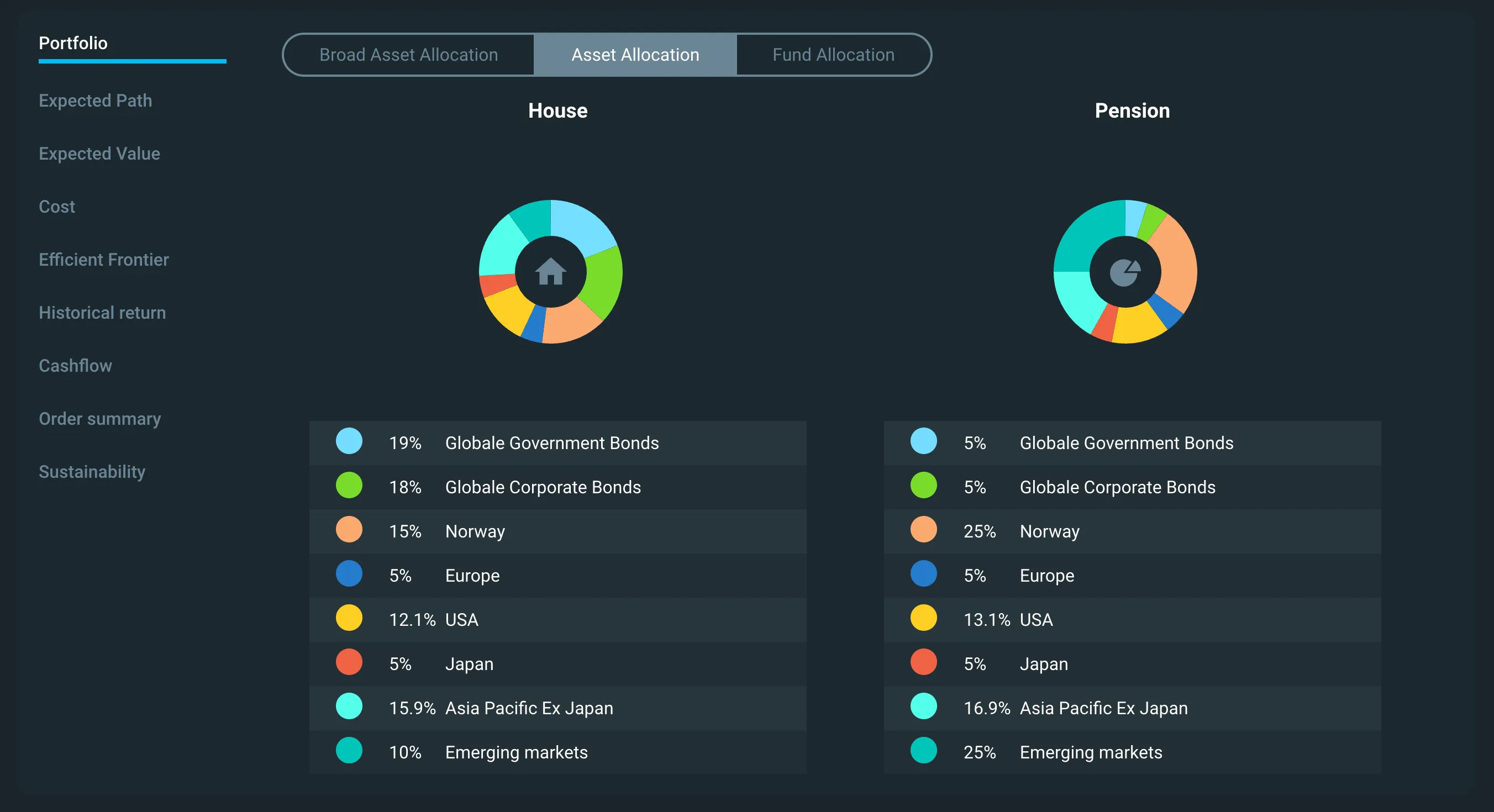Click Pension Globale Corporate Bonds swatch
Image resolution: width=1494 pixels, height=812 pixels.
click(924, 485)
